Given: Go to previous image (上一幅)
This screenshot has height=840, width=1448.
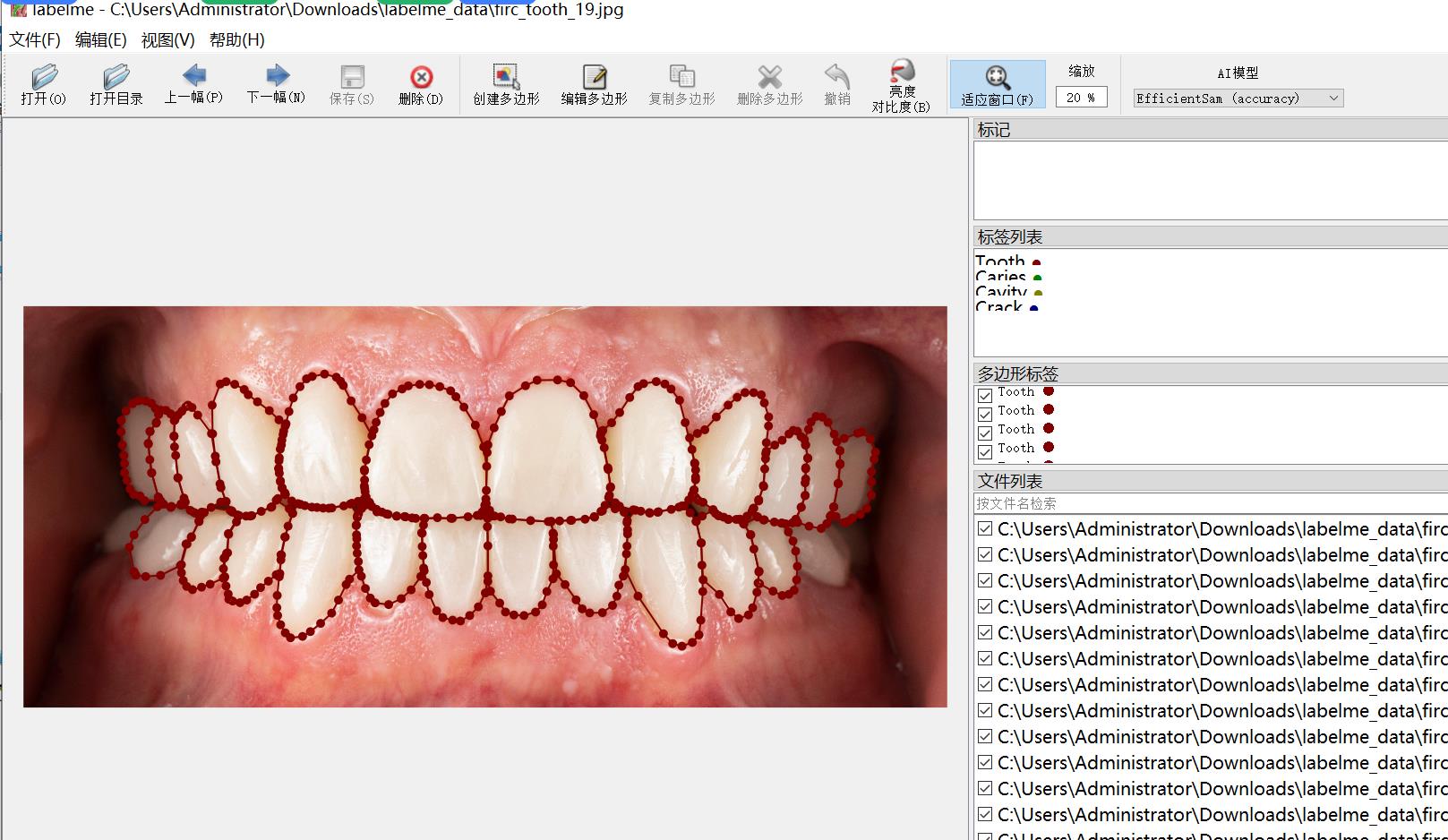Looking at the screenshot, I should click(193, 84).
